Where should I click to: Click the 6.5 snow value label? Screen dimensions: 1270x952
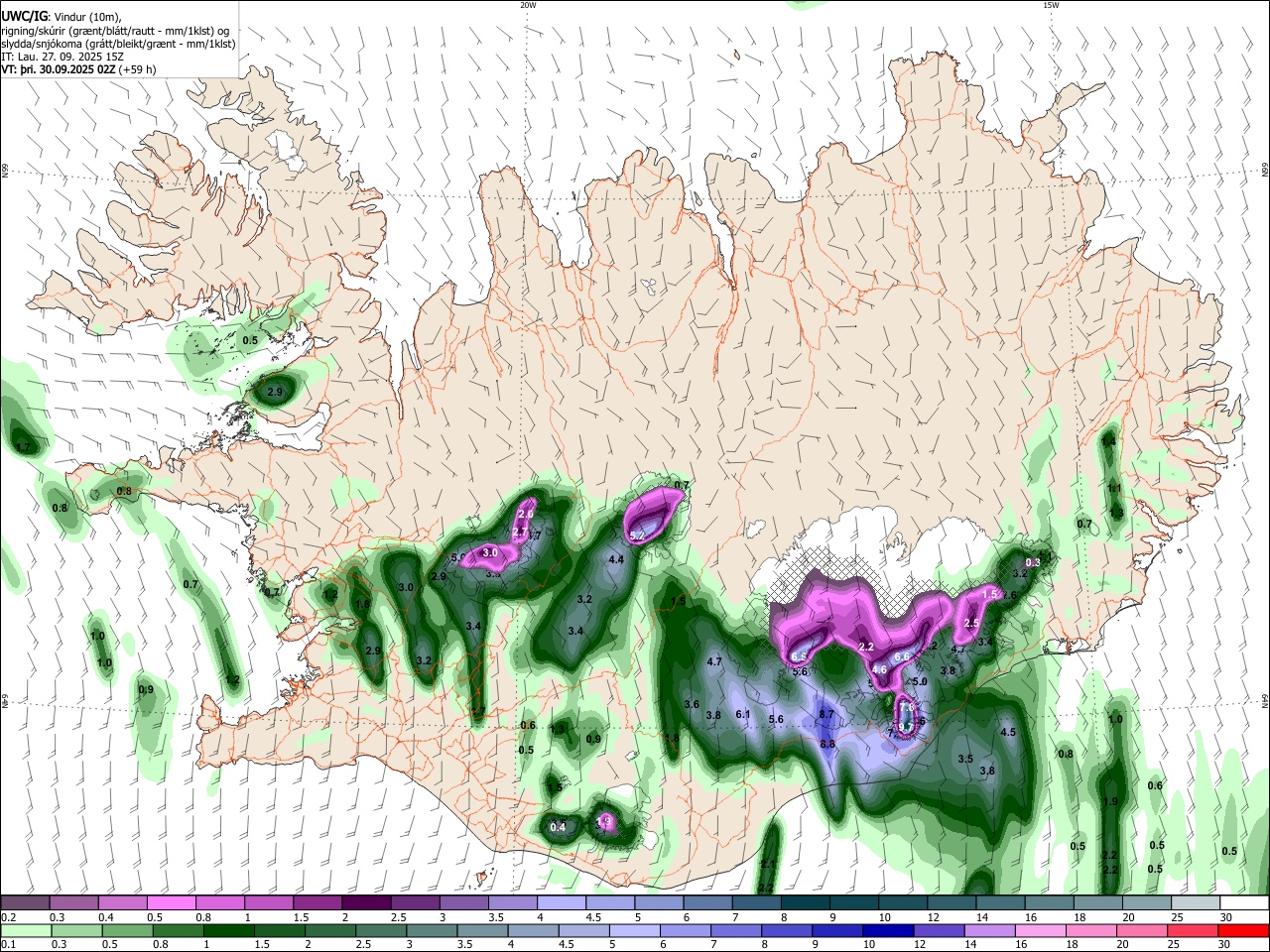(800, 656)
